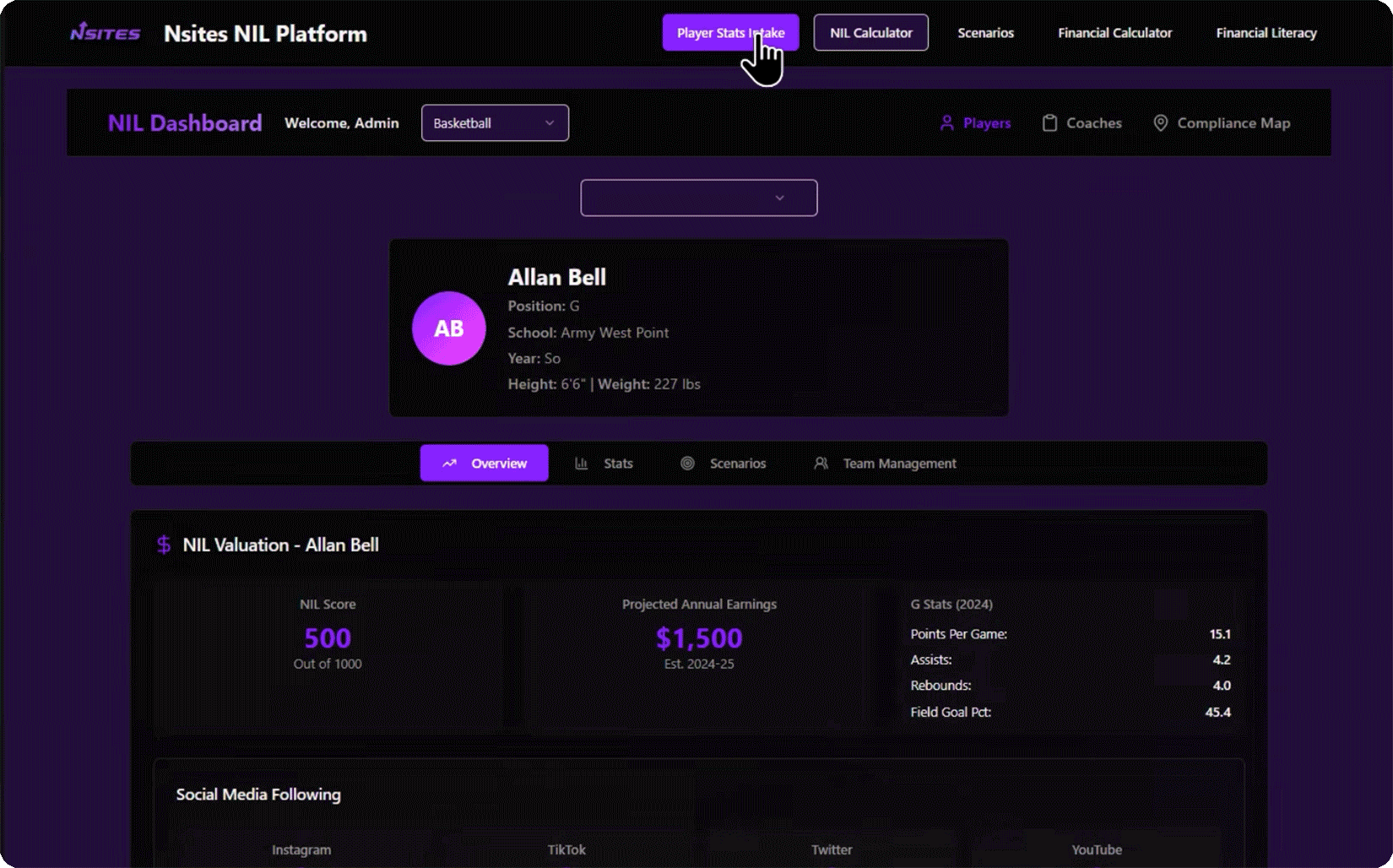
Task: Click the Stats bar chart icon
Action: click(x=582, y=464)
